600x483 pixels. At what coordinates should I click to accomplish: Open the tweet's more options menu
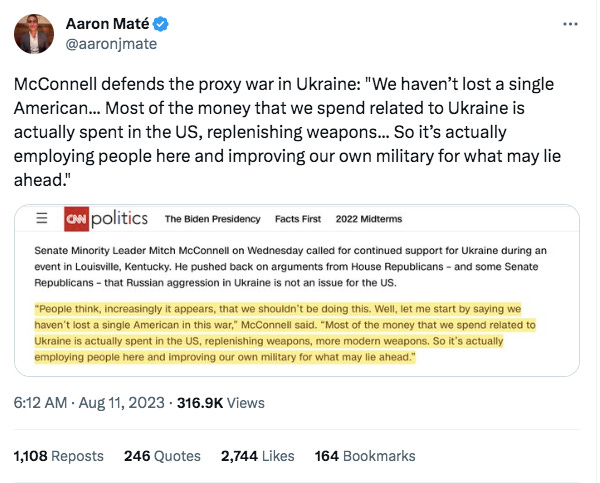pos(570,23)
